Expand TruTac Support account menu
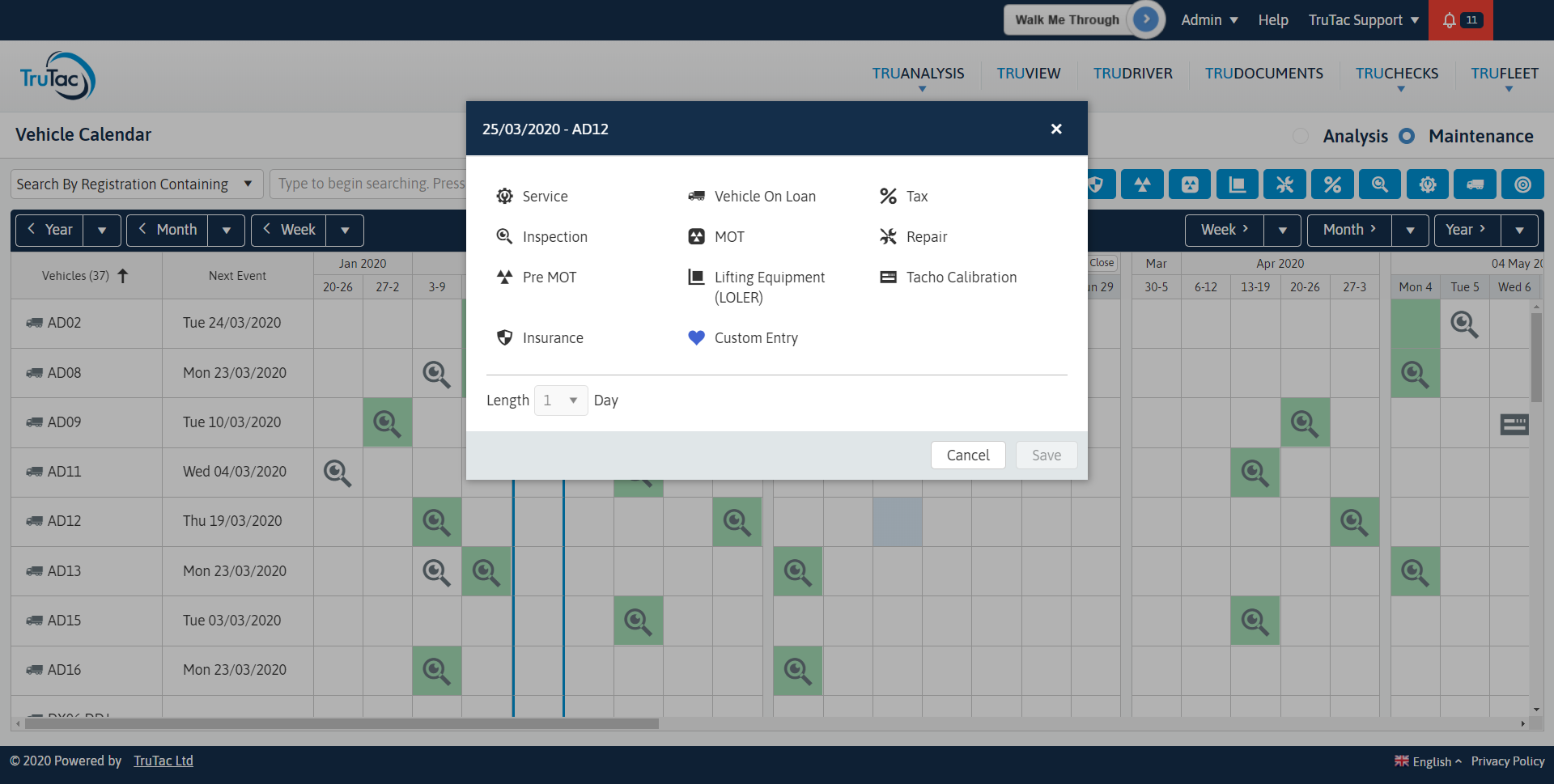Screen dimensions: 1554x784 [x=1364, y=20]
